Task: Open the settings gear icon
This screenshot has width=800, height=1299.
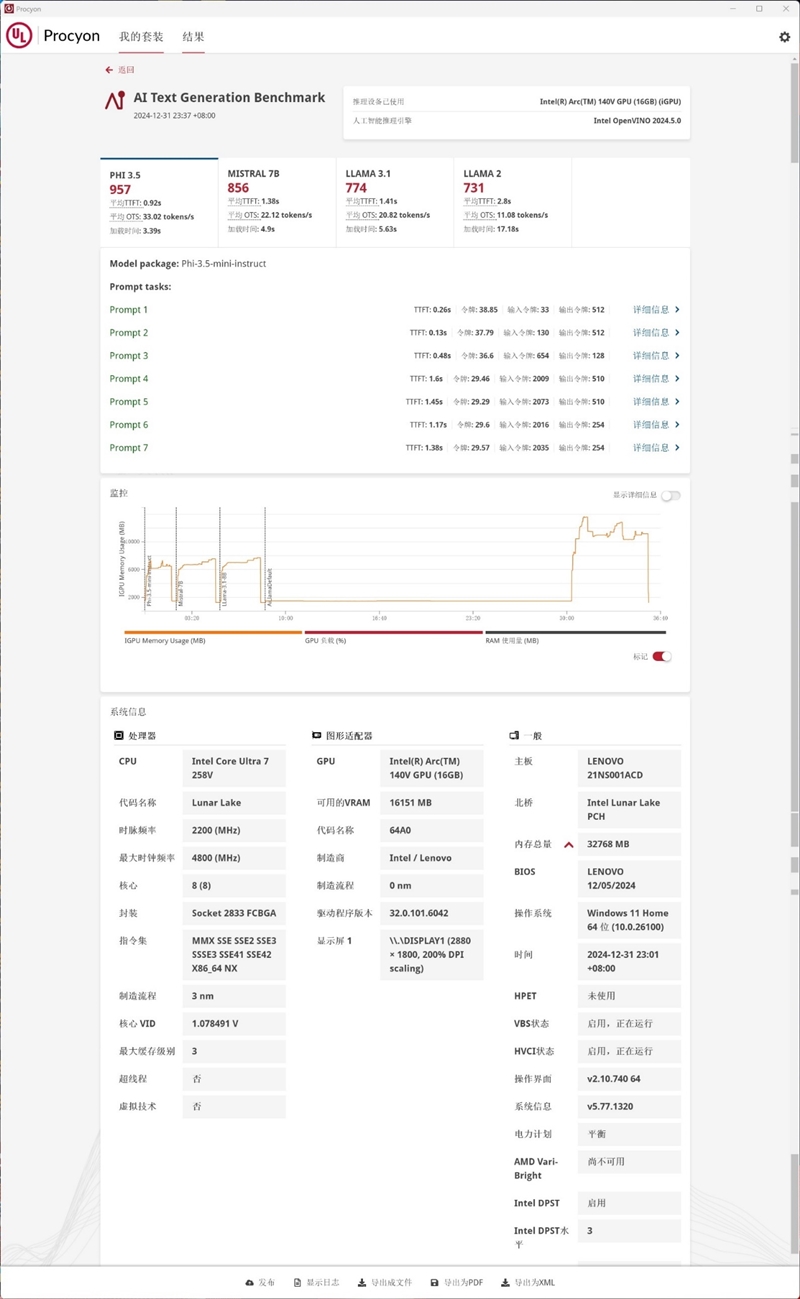Action: pyautogui.click(x=784, y=37)
